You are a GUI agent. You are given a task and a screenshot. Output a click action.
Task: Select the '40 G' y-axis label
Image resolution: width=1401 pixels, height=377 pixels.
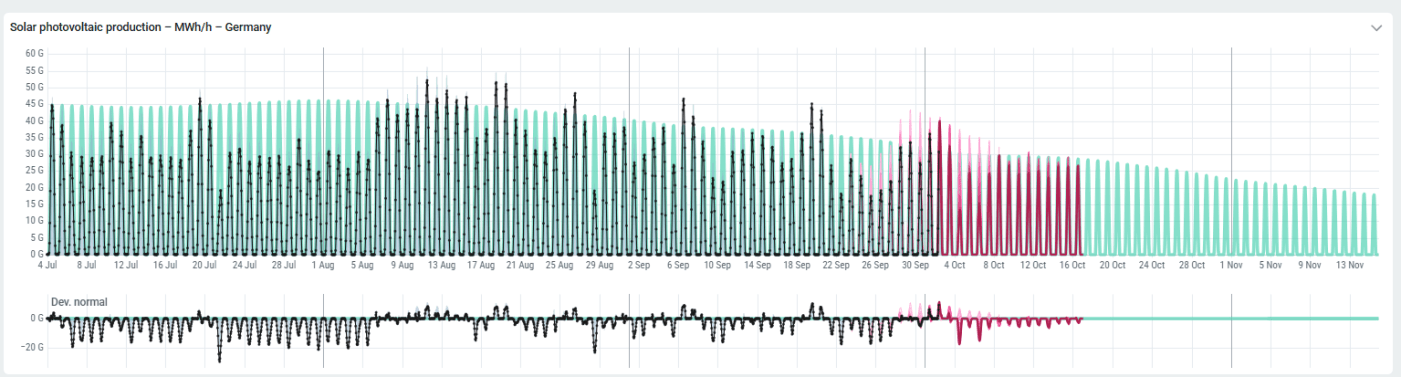pos(35,121)
